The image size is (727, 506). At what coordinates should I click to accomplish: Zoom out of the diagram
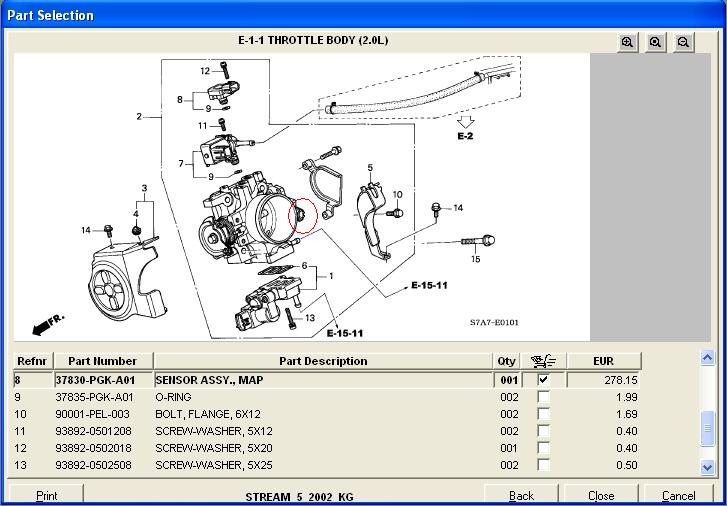[683, 43]
